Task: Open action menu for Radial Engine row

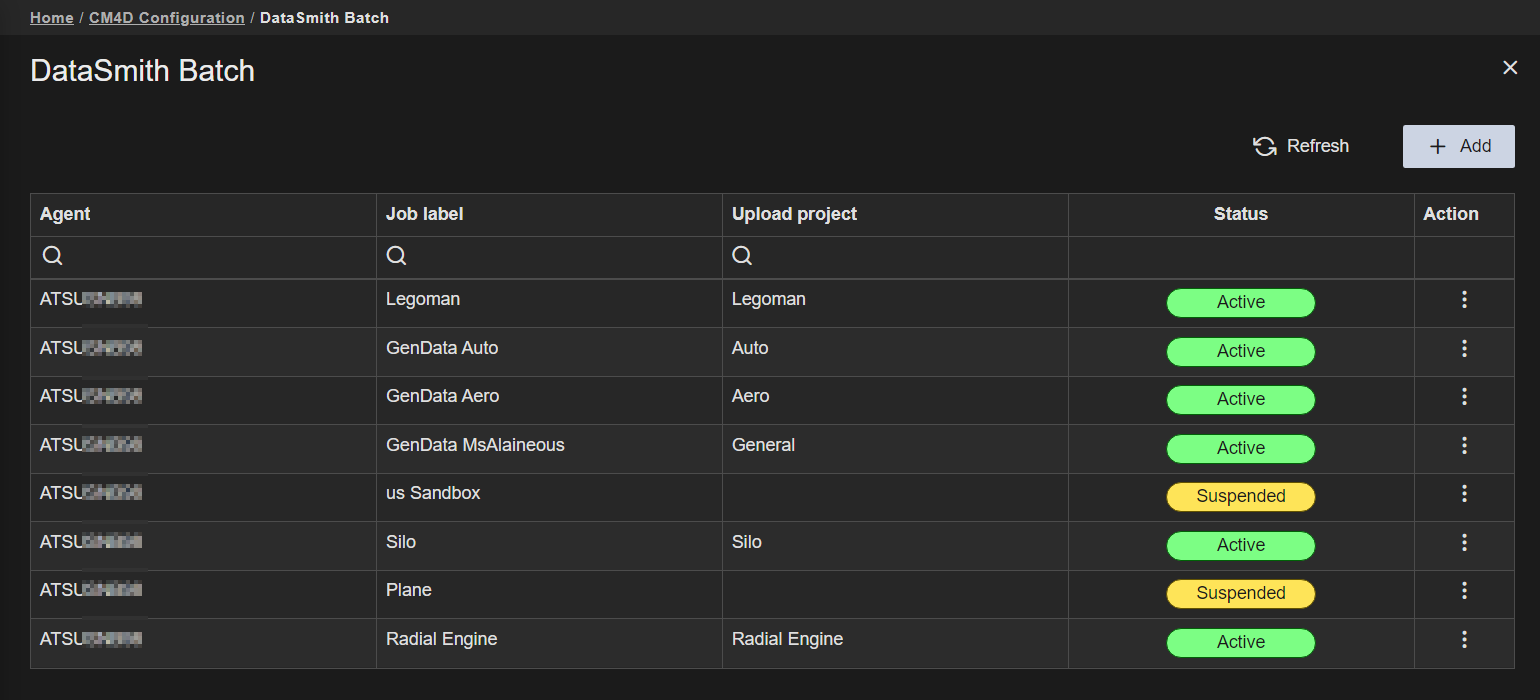Action: pos(1464,640)
